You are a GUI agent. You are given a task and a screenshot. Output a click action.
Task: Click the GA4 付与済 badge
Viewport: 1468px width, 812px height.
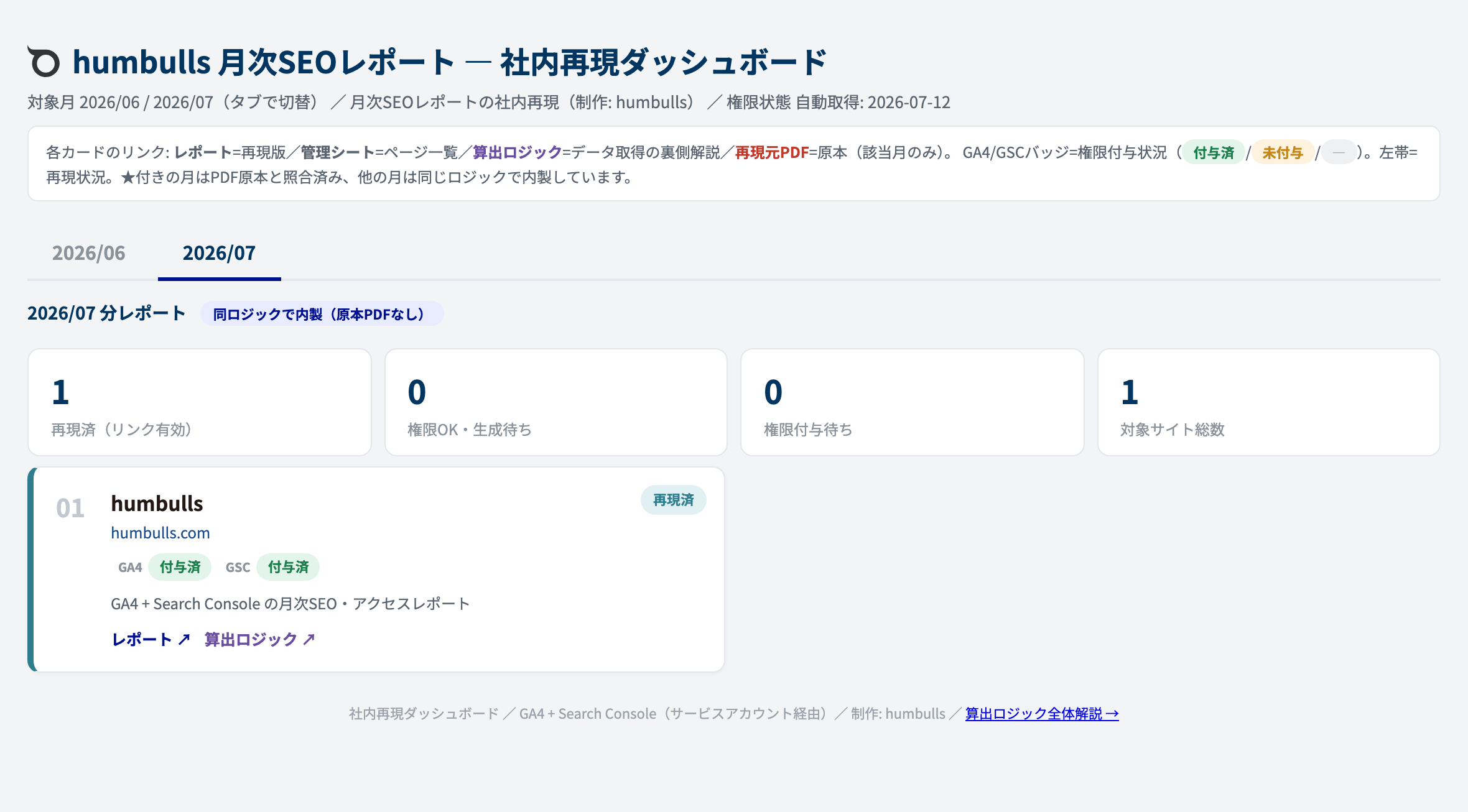pos(180,567)
